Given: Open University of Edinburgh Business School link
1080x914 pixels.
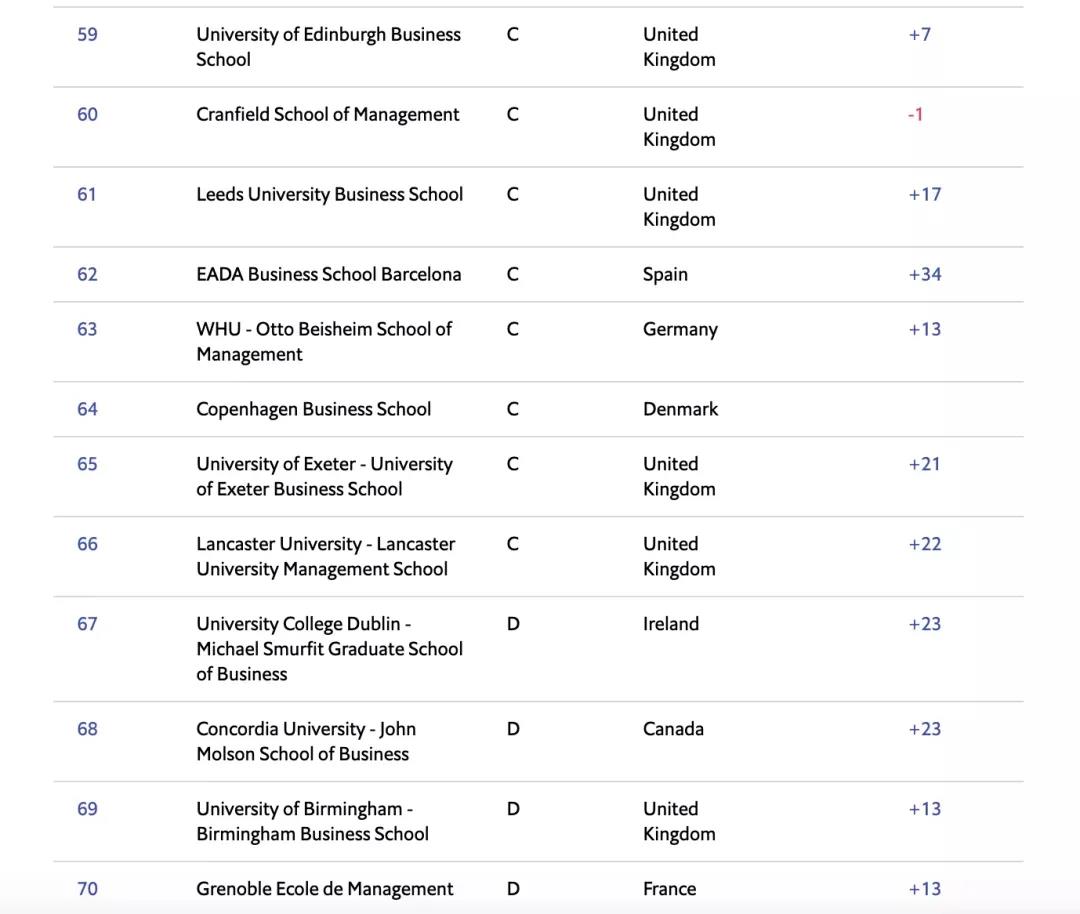Looking at the screenshot, I should (328, 47).
